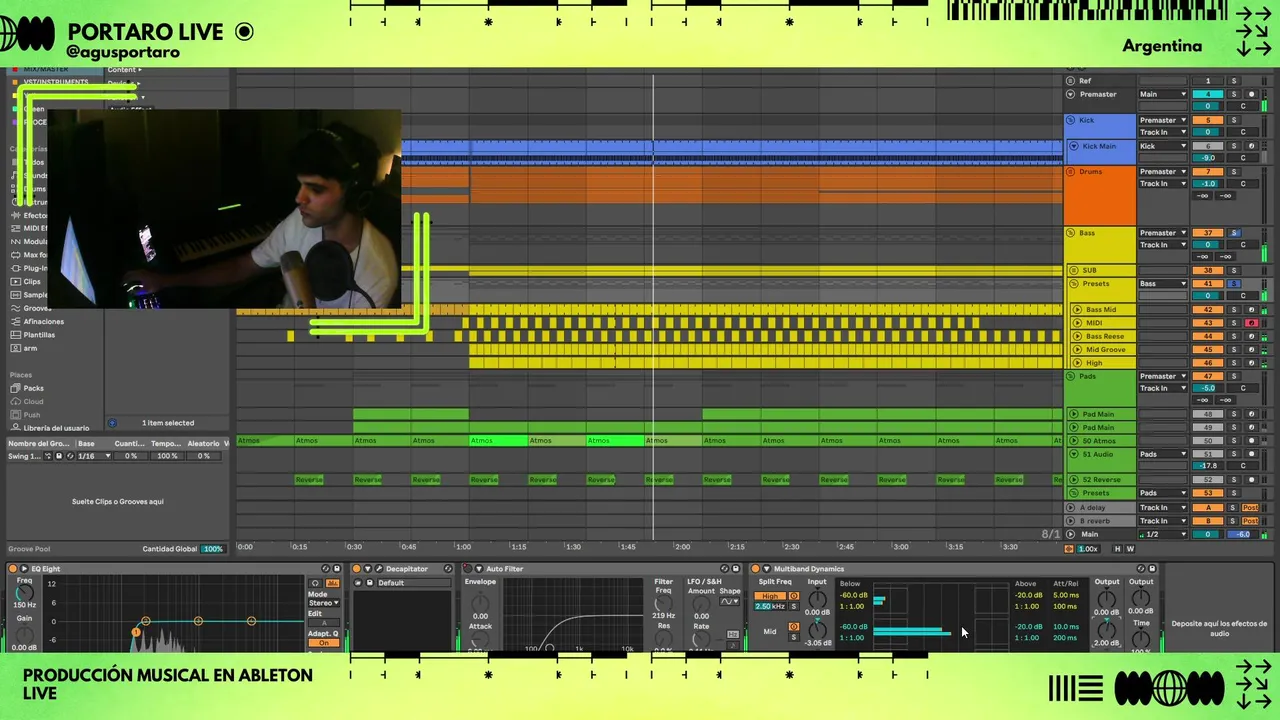Solo the Ref track

[1233, 81]
